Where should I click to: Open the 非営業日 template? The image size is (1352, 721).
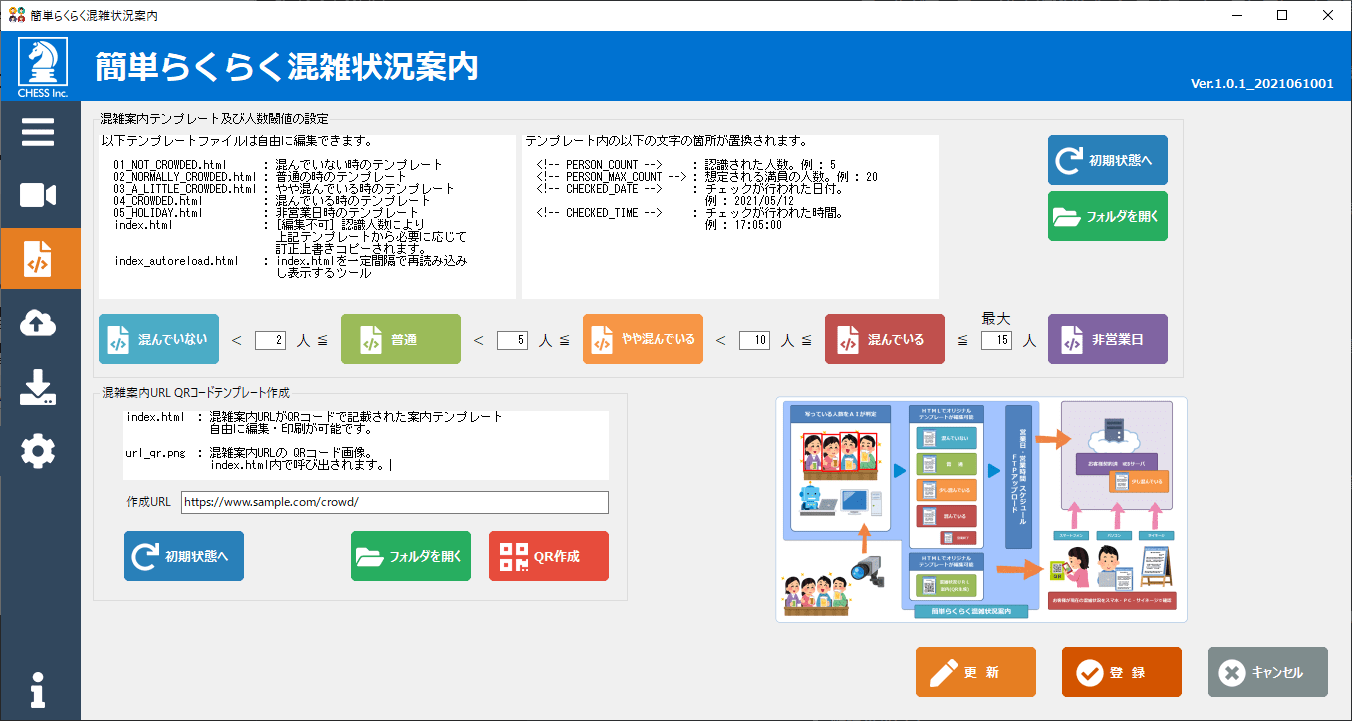click(1108, 339)
